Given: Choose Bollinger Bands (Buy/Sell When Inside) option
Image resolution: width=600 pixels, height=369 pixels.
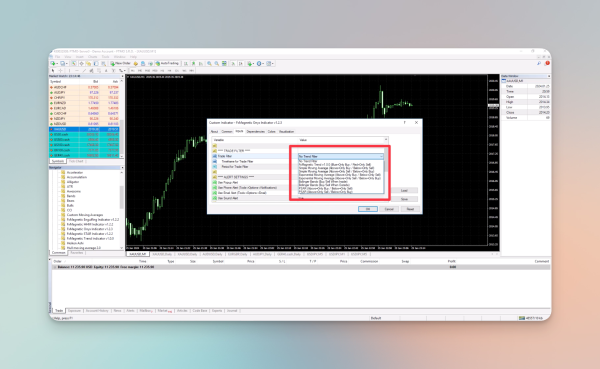Looking at the screenshot, I should 323,182.
